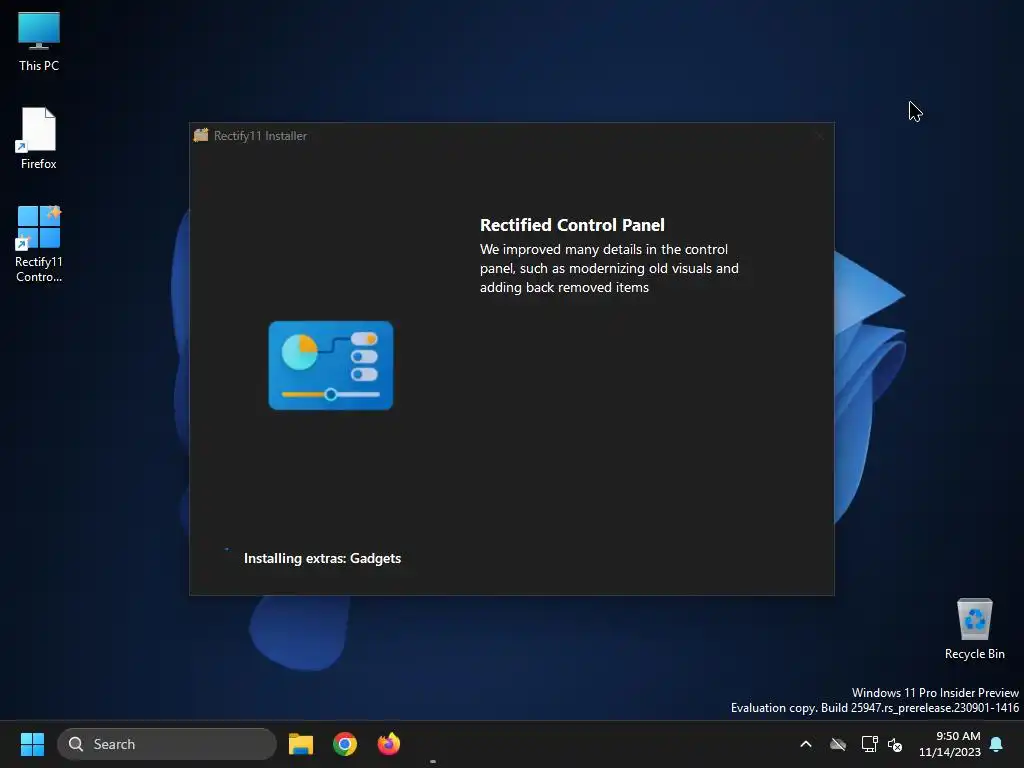Click the Rectified Control Panel heading
The height and width of the screenshot is (768, 1024).
point(572,225)
